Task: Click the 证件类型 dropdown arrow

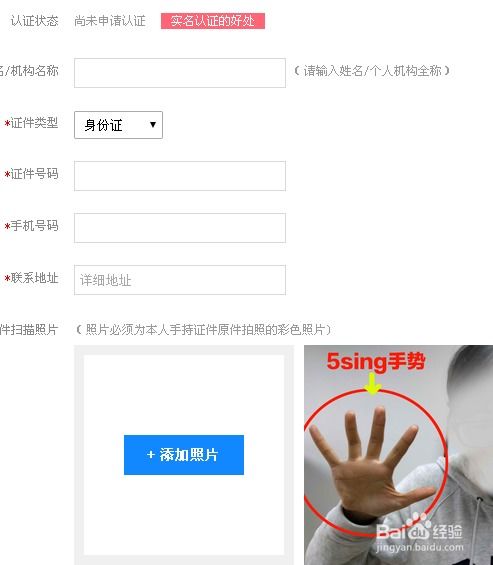Action: pyautogui.click(x=153, y=125)
